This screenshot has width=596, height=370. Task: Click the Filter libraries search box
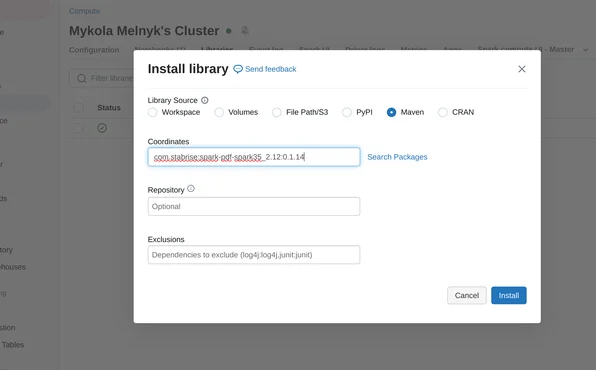(x=102, y=78)
